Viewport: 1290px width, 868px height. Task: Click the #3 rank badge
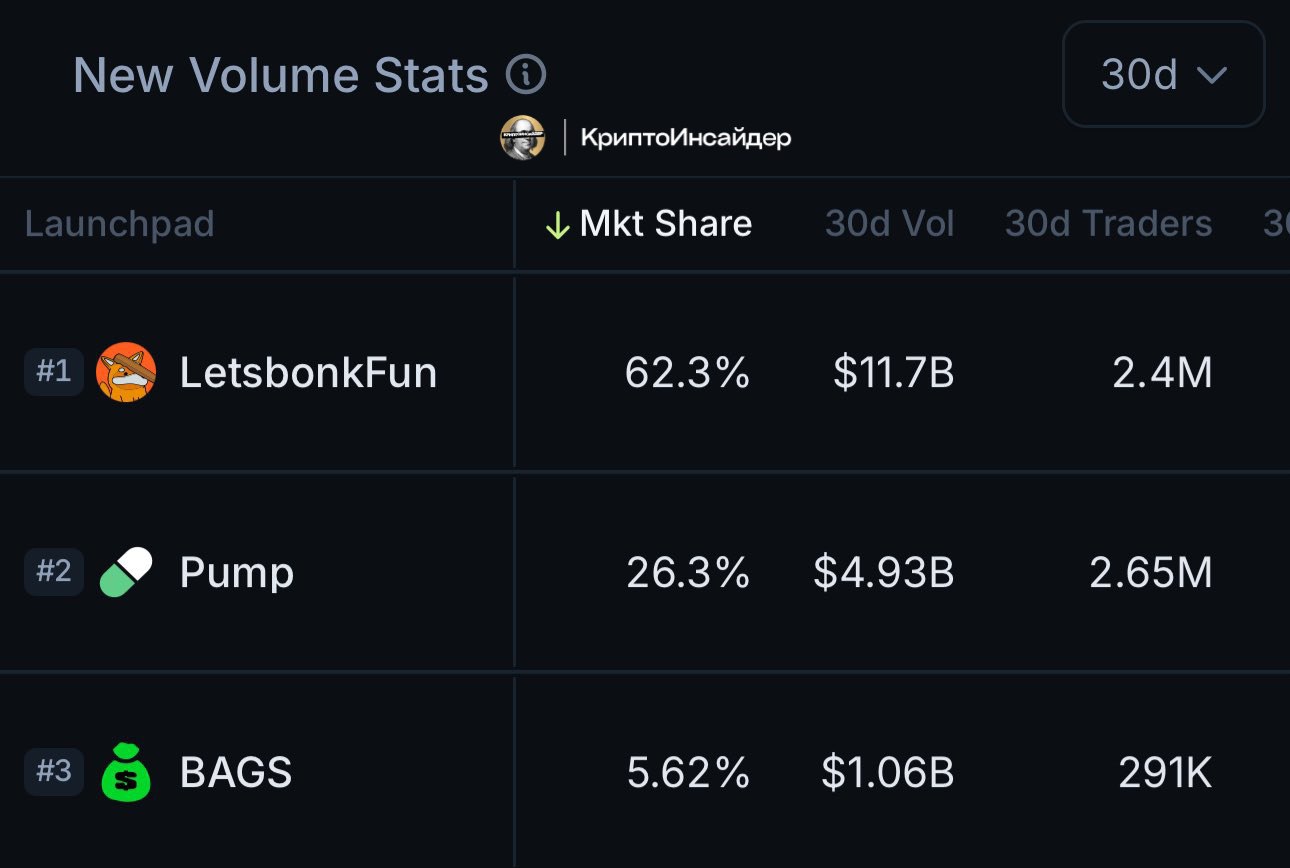[x=54, y=772]
